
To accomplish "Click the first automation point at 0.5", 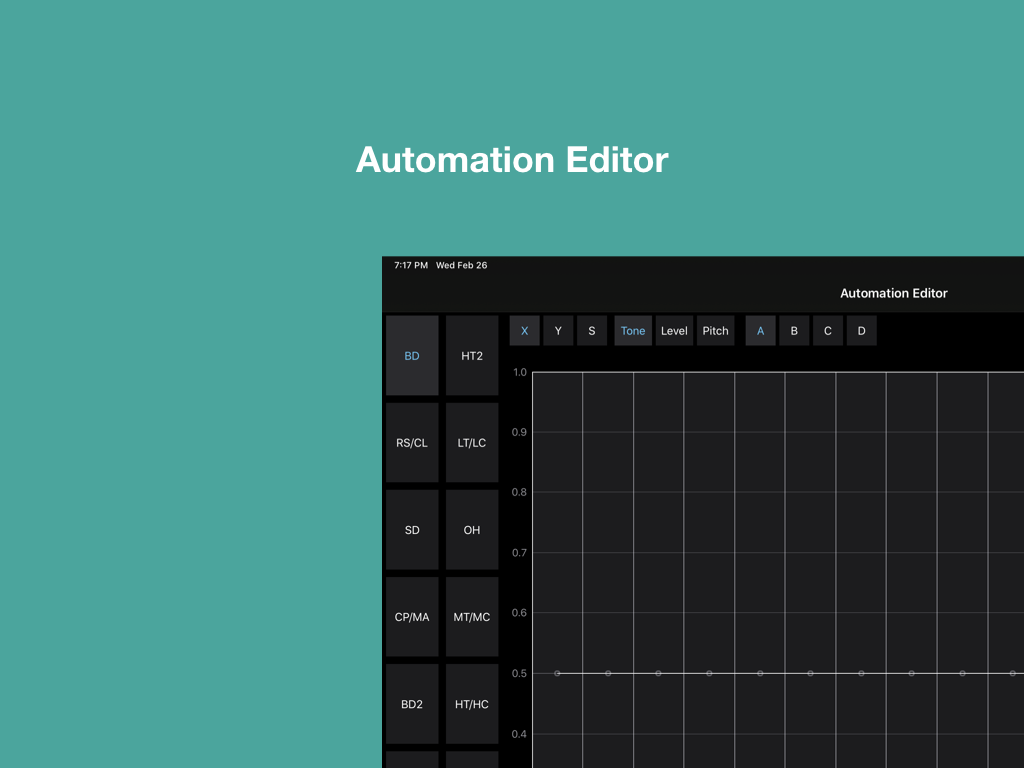I will pos(557,673).
